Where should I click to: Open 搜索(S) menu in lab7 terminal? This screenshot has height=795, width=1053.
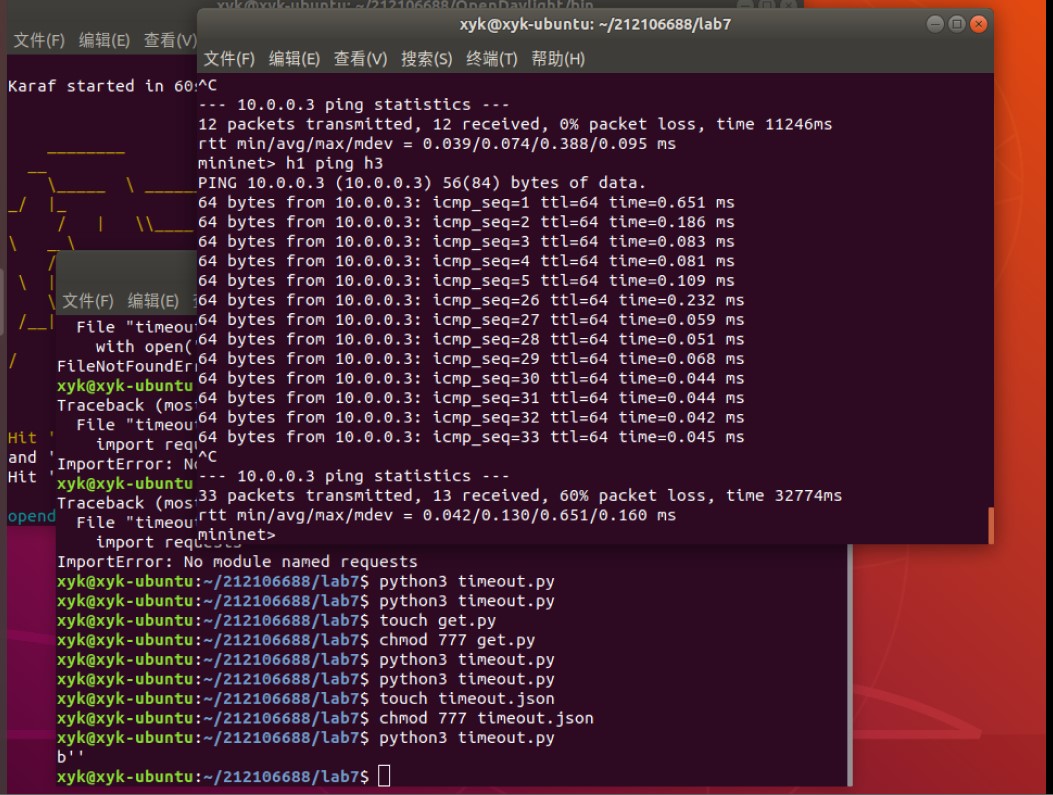(426, 59)
